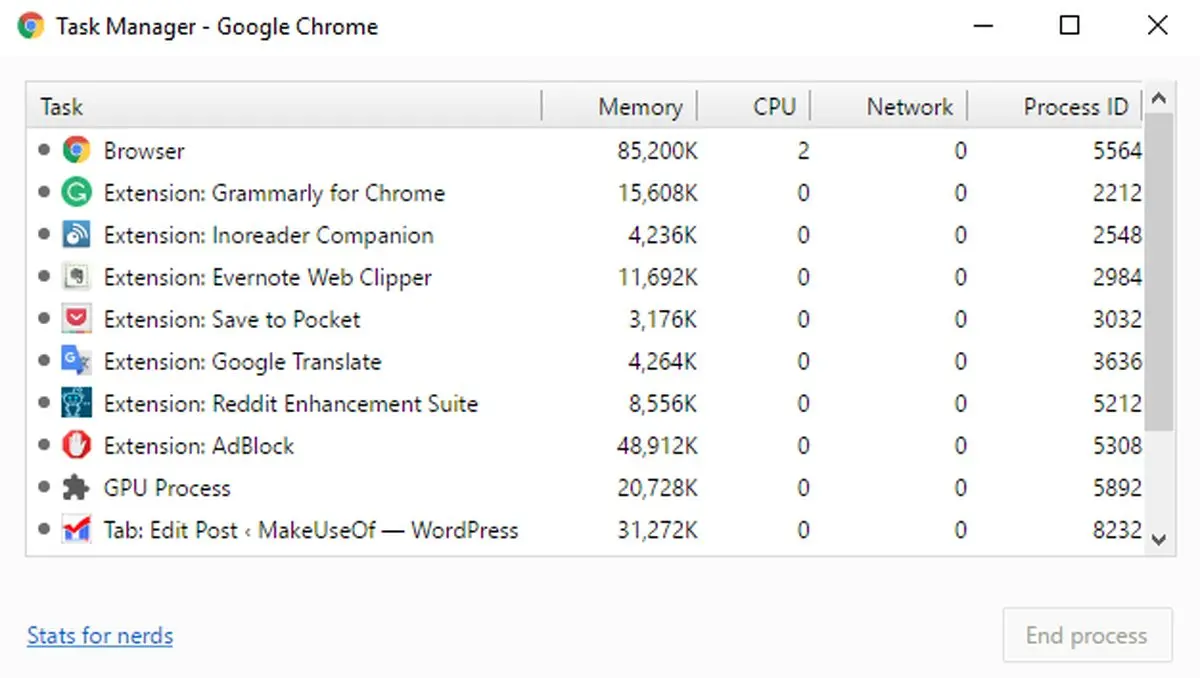Image resolution: width=1200 pixels, height=678 pixels.
Task: Select the Evernote Web Clipper icon
Action: (76, 277)
